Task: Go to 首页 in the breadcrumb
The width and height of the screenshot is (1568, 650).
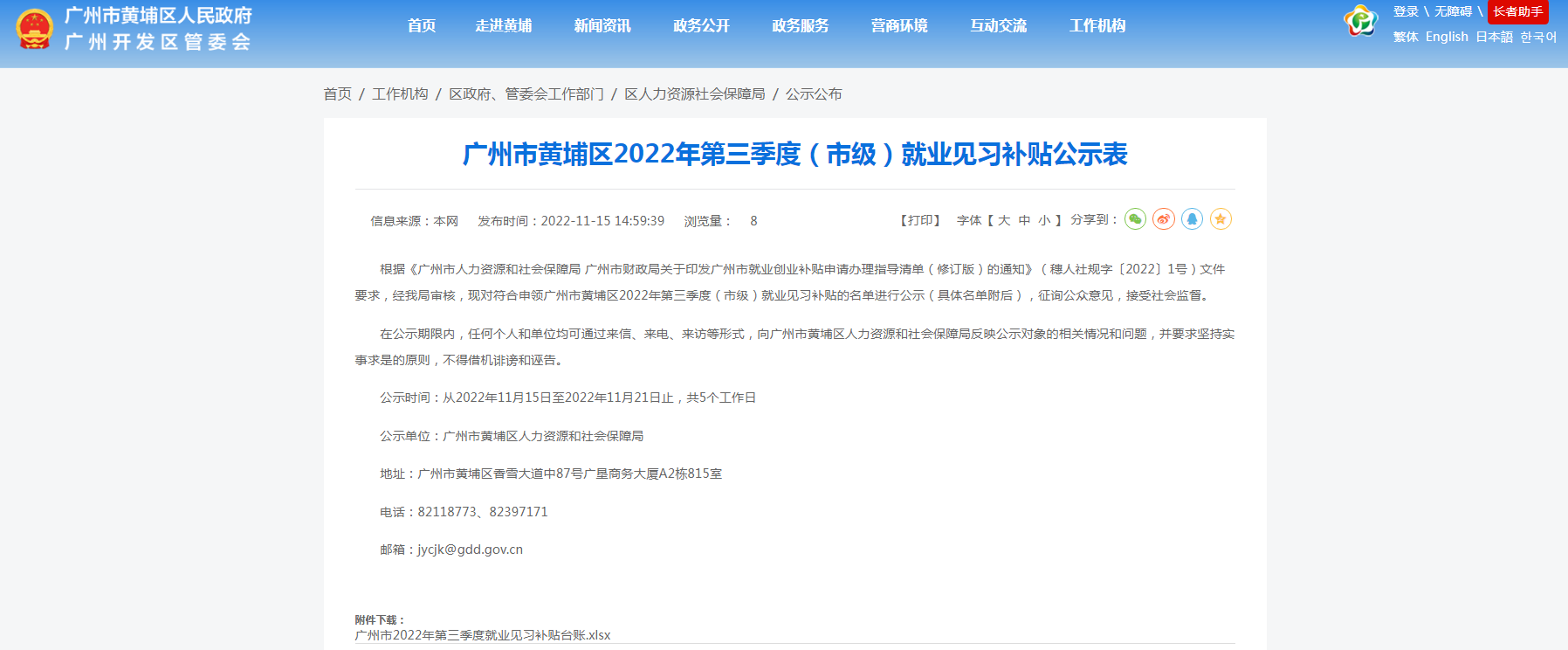Action: click(338, 93)
